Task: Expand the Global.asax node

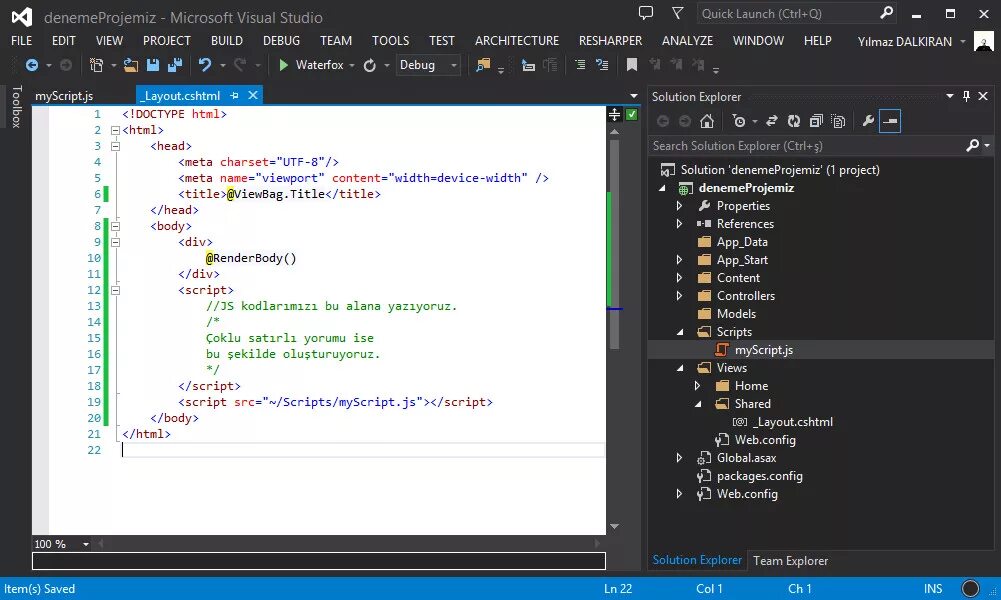Action: pyautogui.click(x=679, y=458)
